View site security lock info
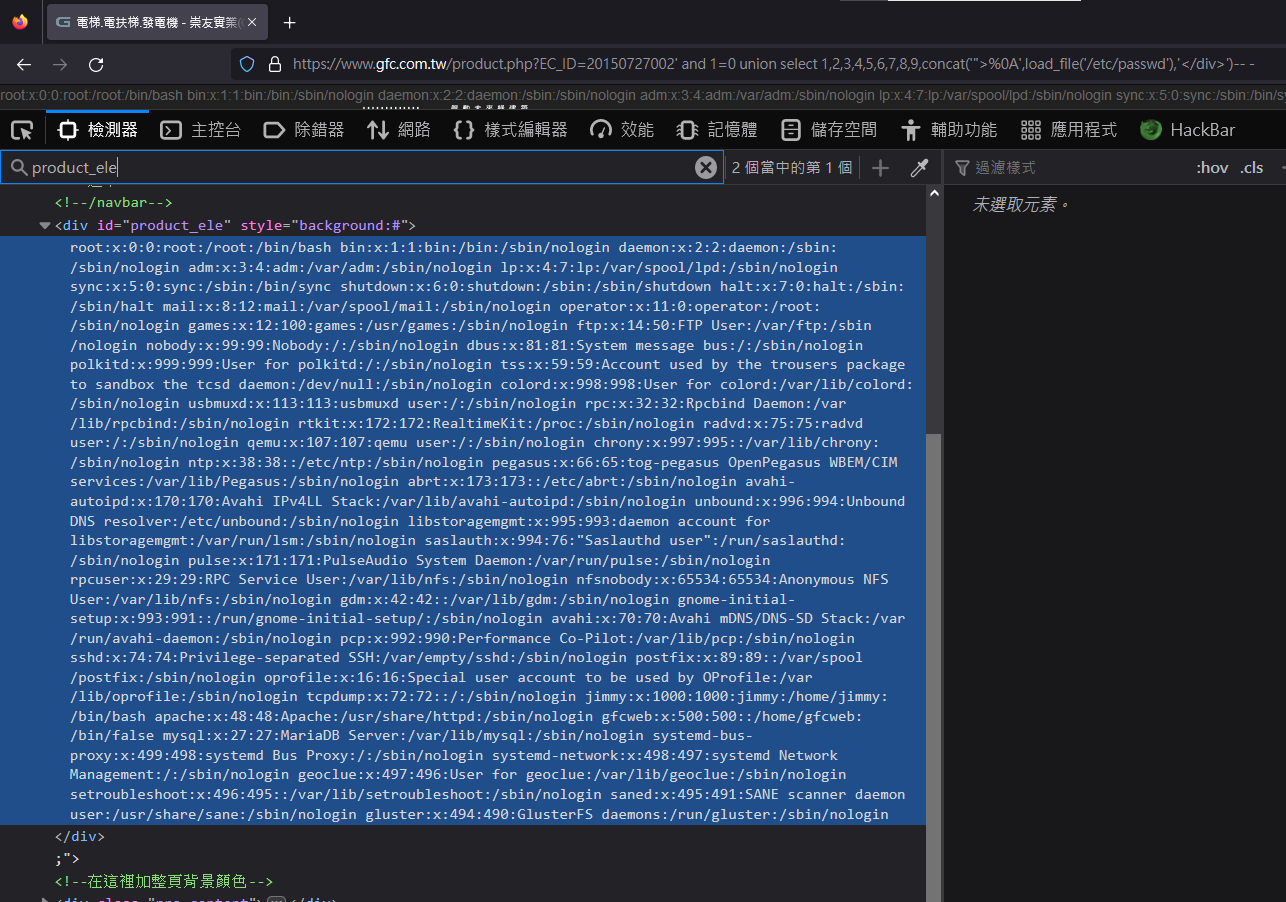1286x902 pixels. click(x=275, y=65)
